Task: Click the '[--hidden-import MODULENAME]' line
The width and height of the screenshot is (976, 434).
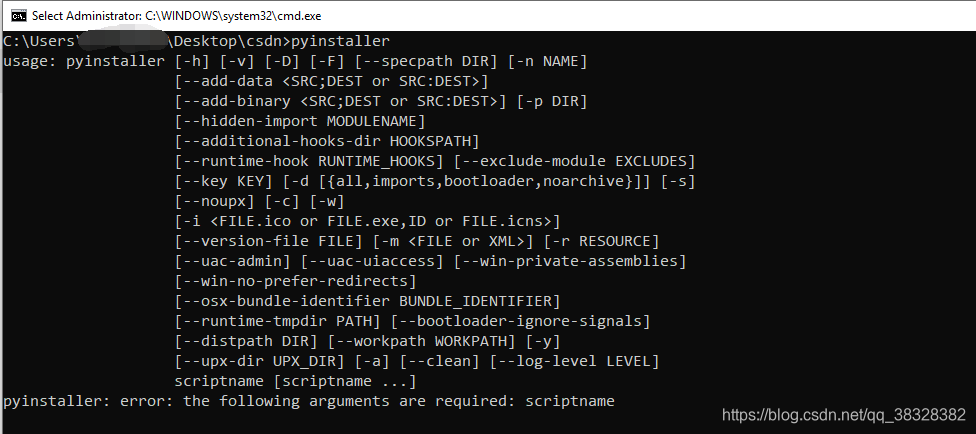Action: tap(300, 121)
